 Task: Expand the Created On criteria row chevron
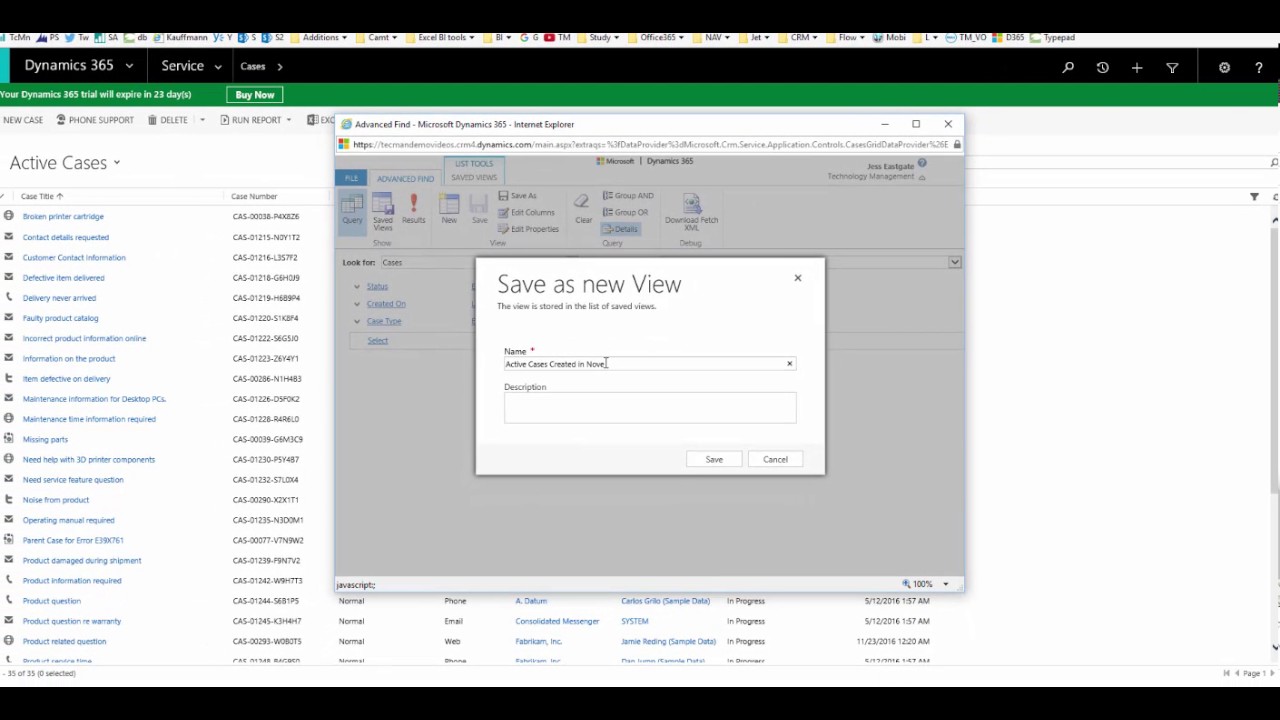coord(357,304)
